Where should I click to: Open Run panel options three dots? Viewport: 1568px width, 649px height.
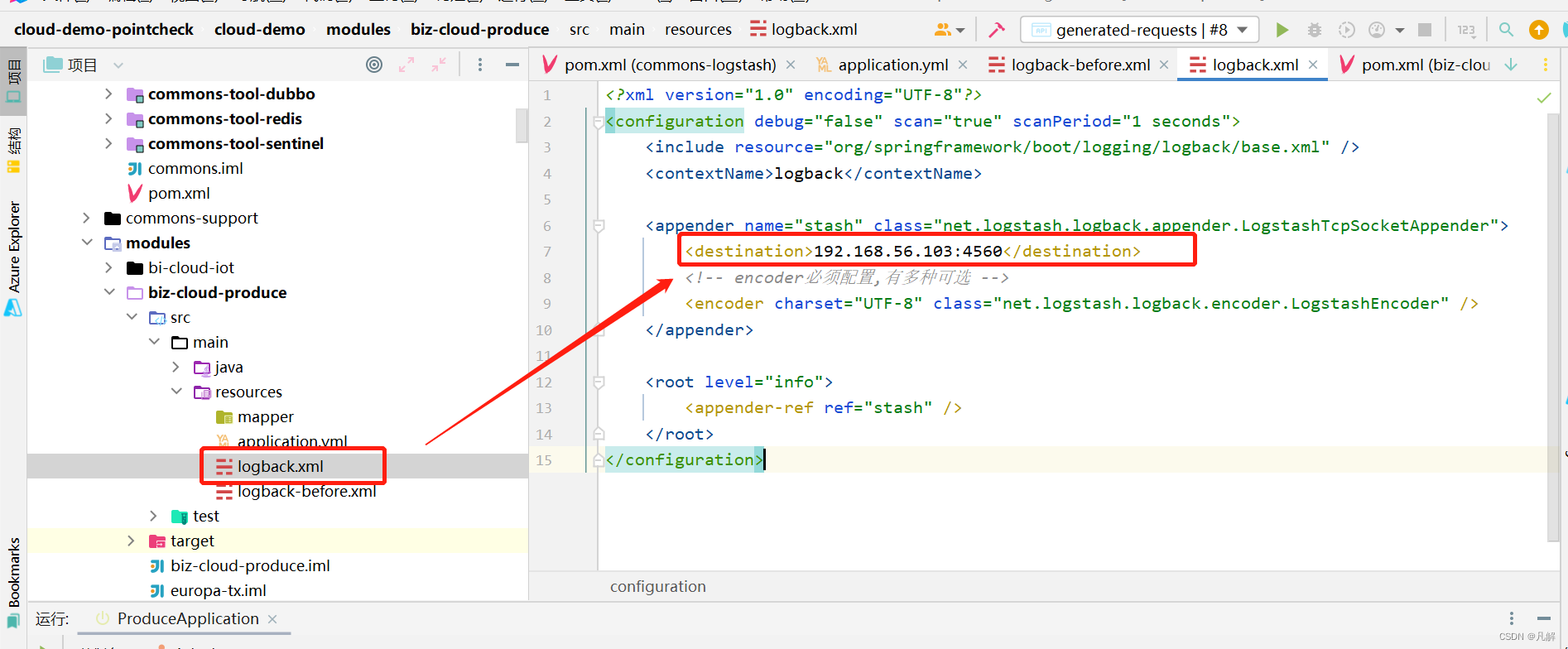(x=1512, y=618)
